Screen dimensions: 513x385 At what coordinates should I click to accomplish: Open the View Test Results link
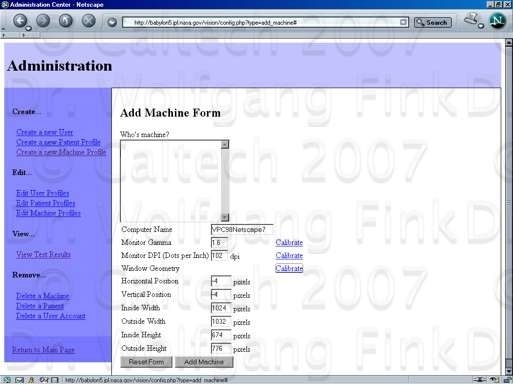click(x=43, y=255)
